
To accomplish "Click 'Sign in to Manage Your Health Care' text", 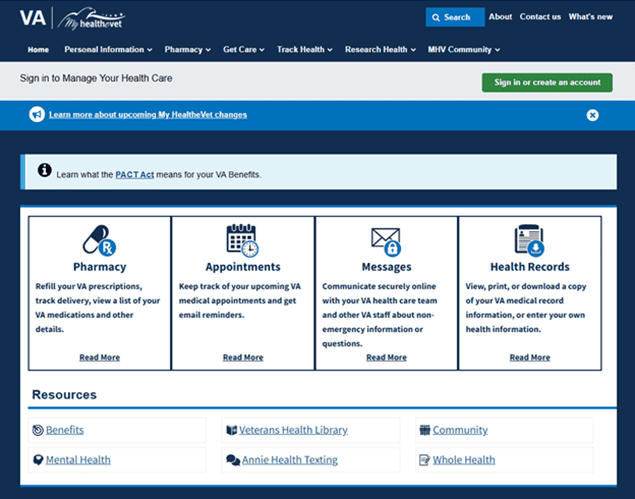I will 96,78.
